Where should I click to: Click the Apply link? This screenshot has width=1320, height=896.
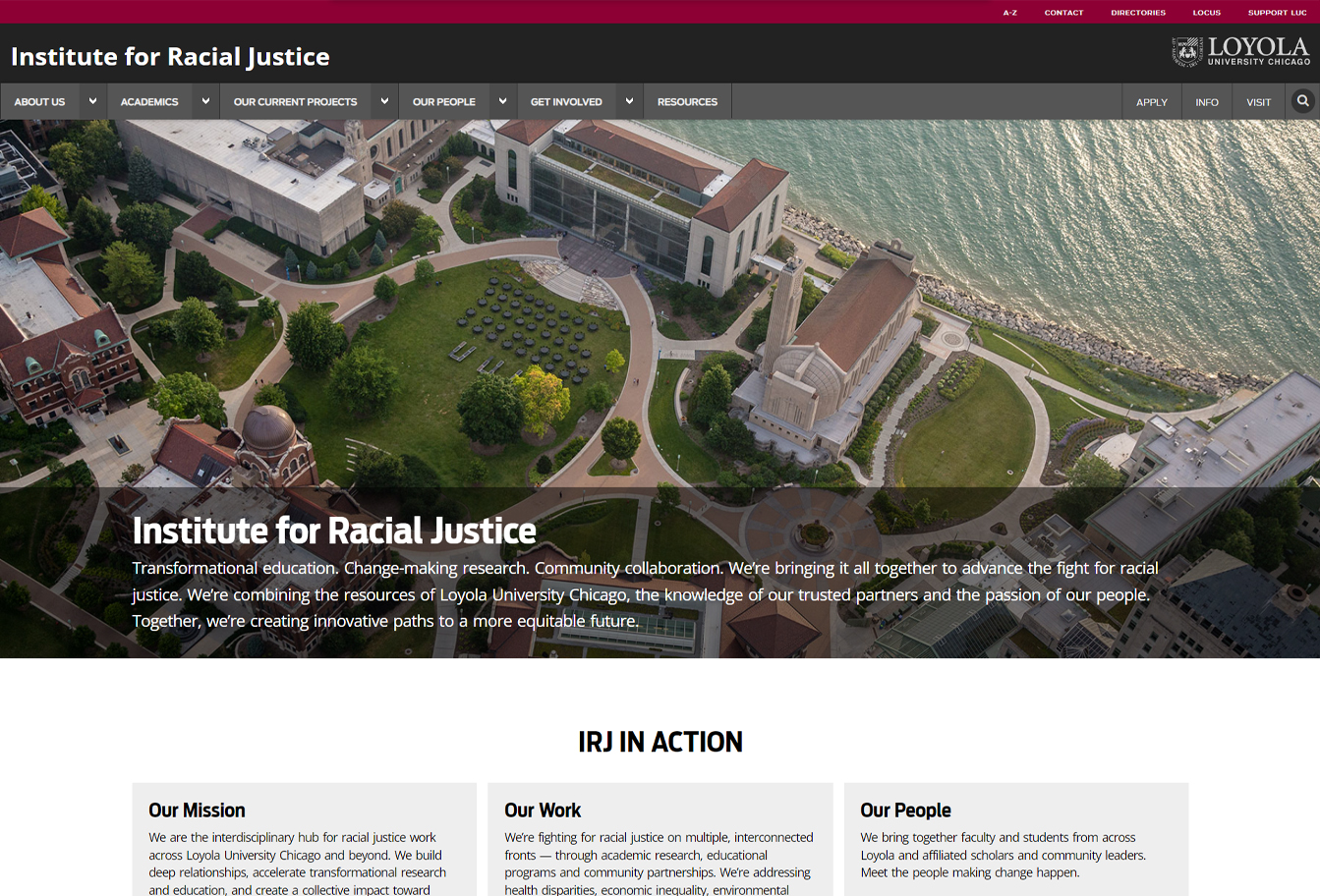click(x=1151, y=102)
